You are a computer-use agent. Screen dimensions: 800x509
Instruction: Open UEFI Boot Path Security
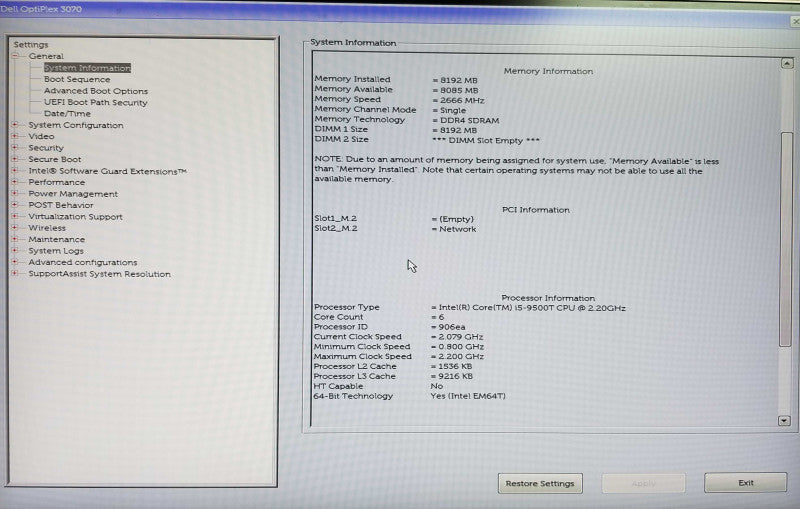click(x=95, y=102)
